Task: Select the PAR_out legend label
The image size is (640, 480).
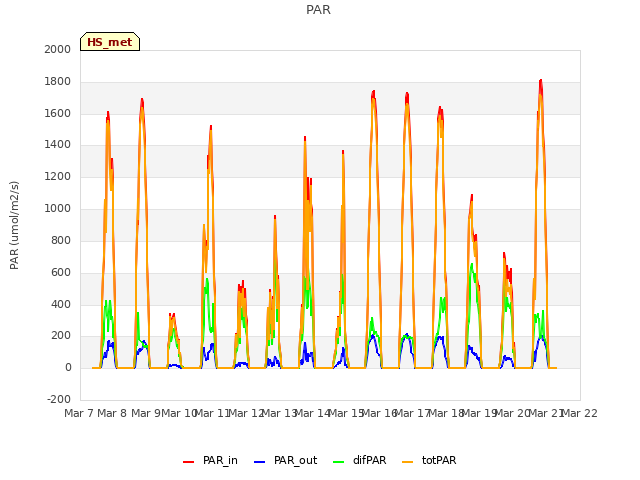Action: 296,461
